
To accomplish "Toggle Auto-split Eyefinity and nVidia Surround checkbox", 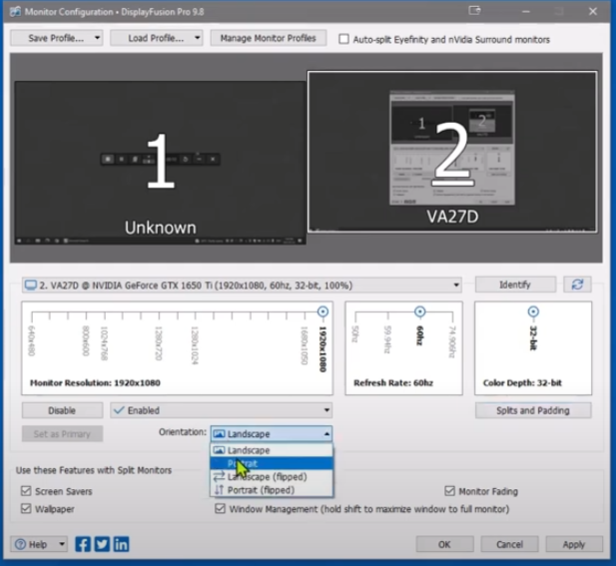I will point(344,39).
